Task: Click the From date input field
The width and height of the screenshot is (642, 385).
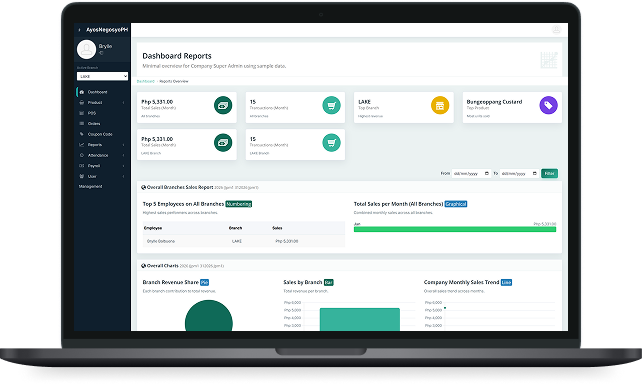Action: [x=471, y=173]
